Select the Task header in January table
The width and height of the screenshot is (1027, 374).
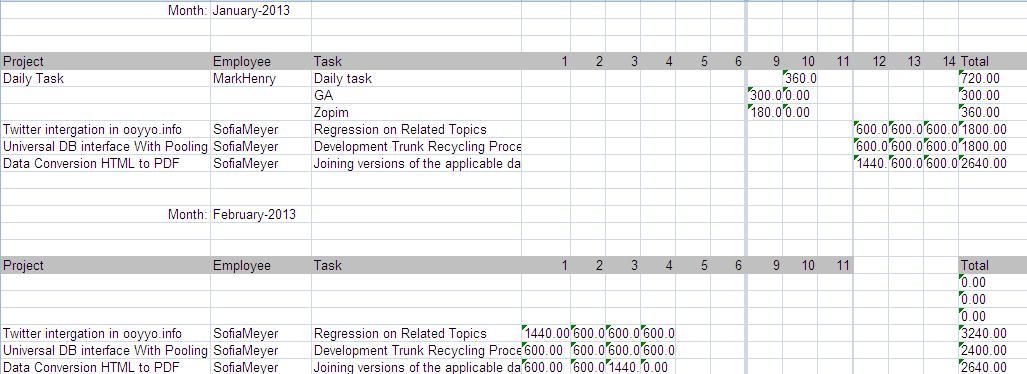click(x=416, y=62)
